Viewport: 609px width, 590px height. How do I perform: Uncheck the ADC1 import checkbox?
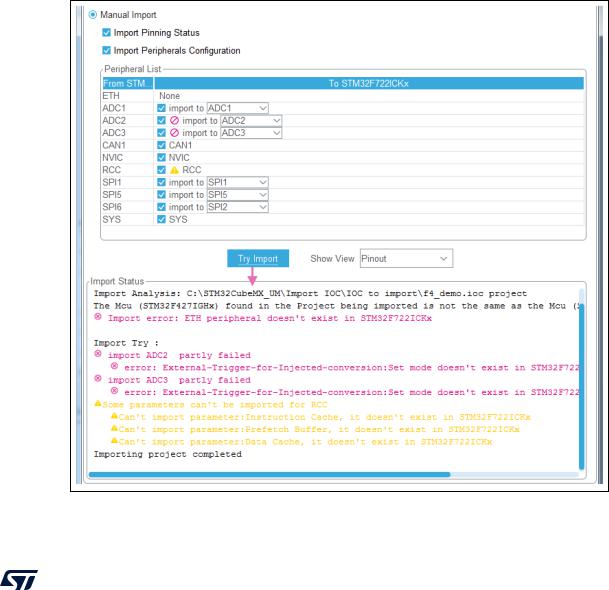pos(162,108)
